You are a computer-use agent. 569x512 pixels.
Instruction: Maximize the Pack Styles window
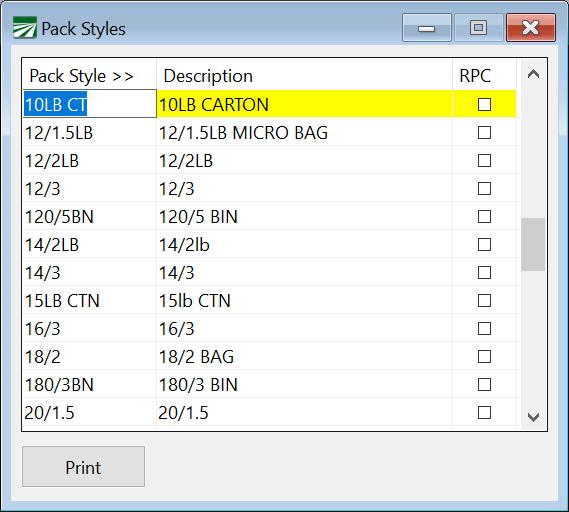pyautogui.click(x=479, y=28)
